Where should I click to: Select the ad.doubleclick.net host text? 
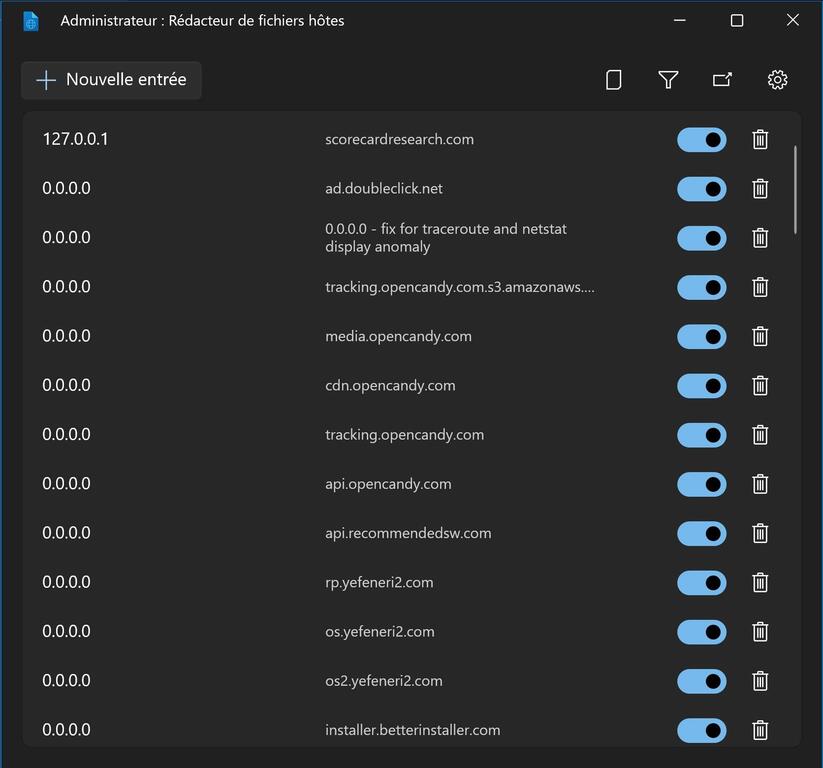(x=384, y=188)
